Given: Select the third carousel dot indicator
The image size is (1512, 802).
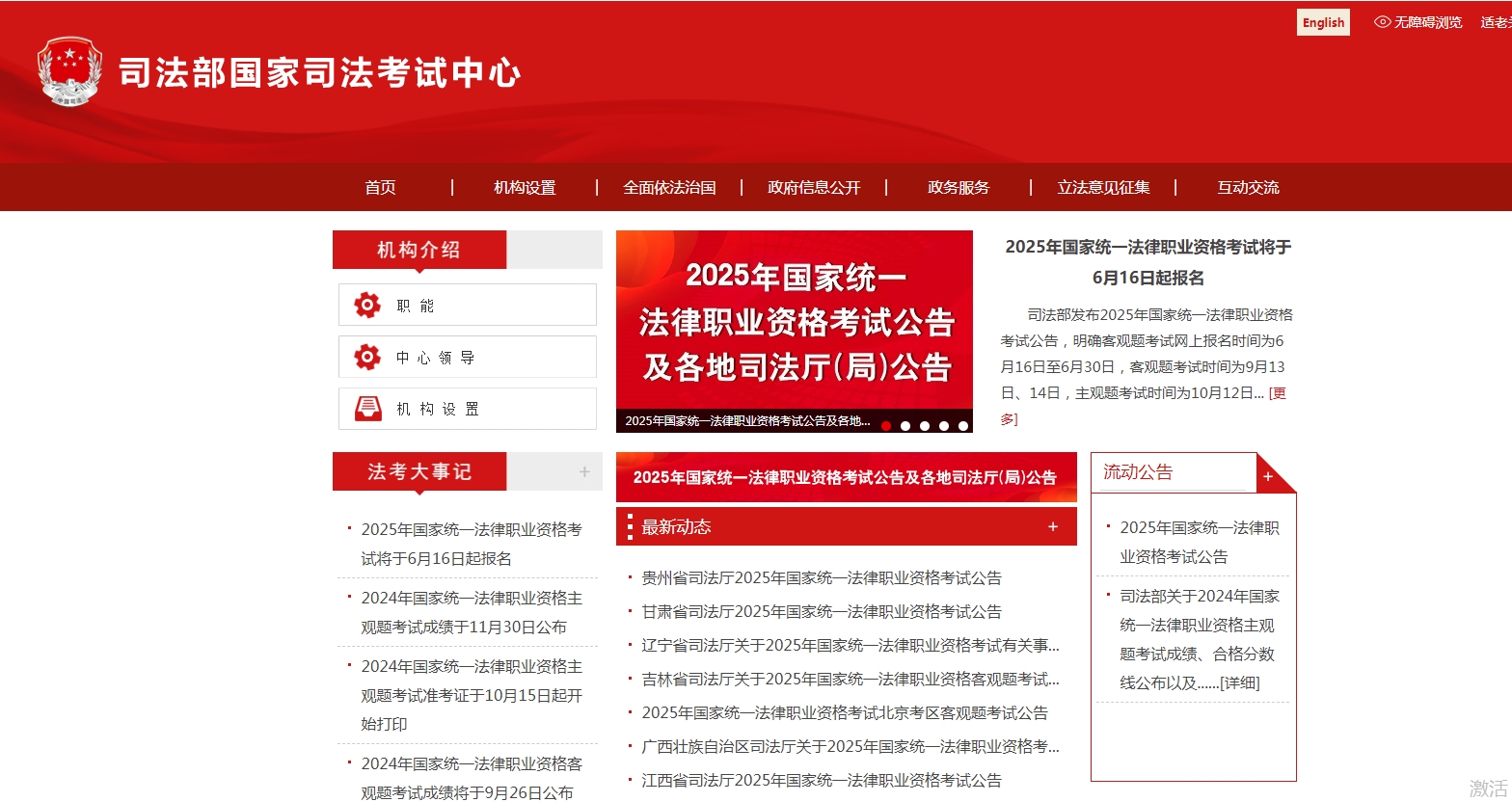Looking at the screenshot, I should 925,426.
